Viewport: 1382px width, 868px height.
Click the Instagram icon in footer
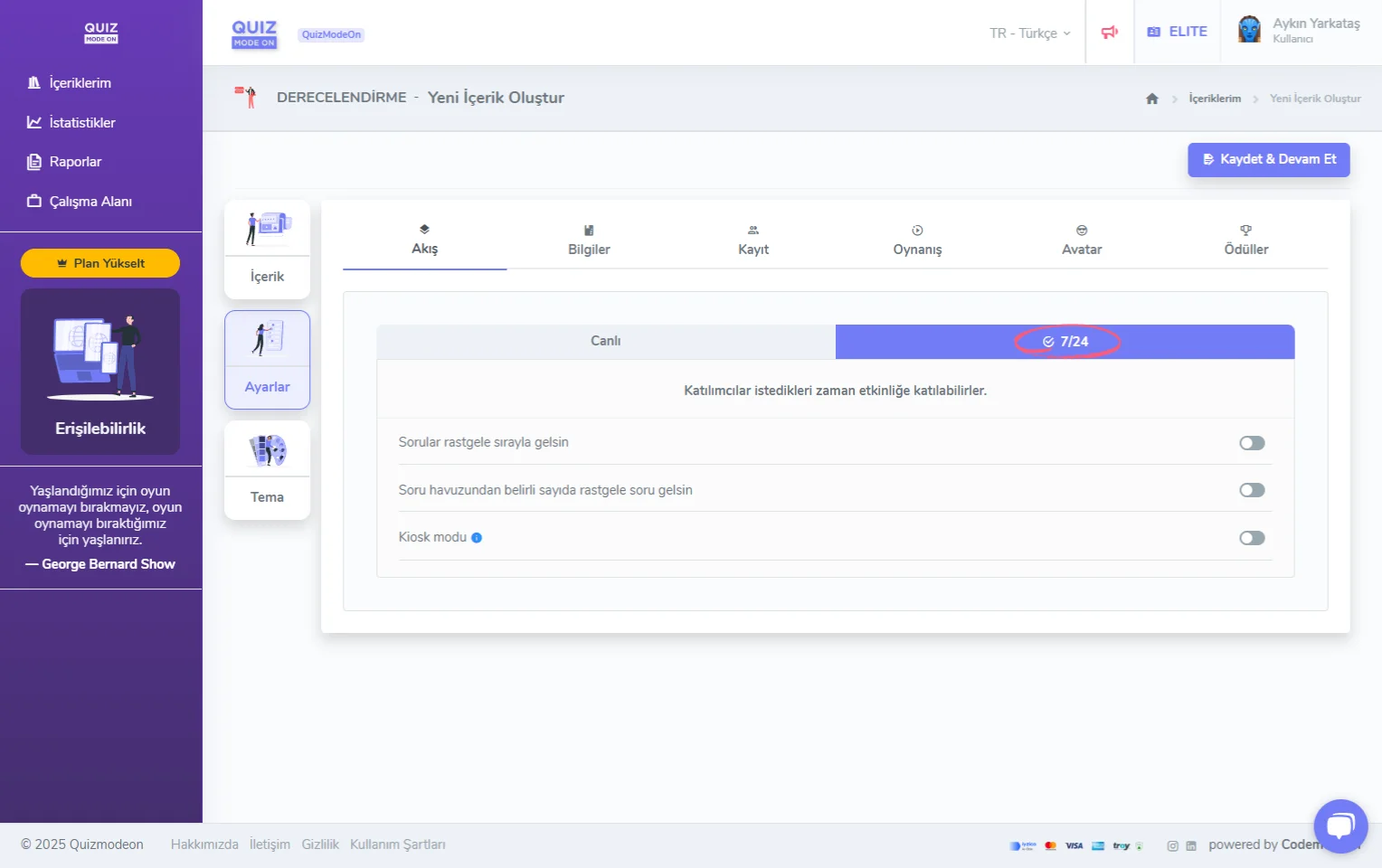pyautogui.click(x=1172, y=846)
